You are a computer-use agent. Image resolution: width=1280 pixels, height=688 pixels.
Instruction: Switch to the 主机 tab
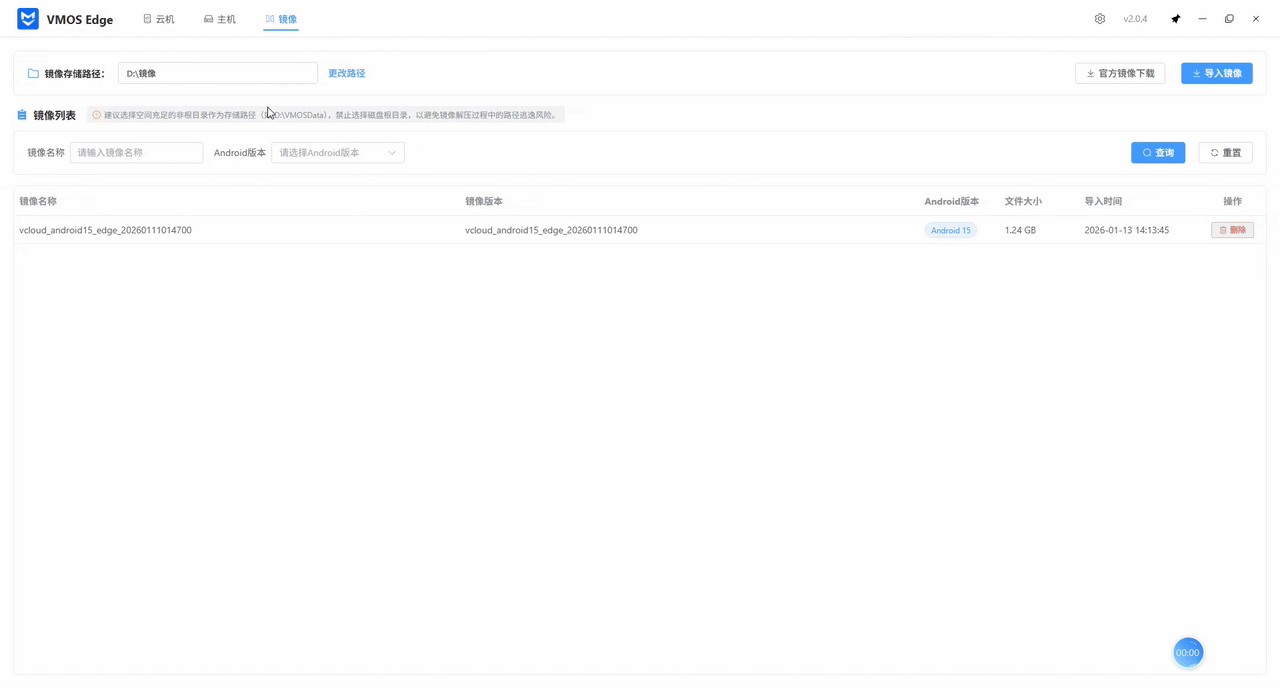220,19
